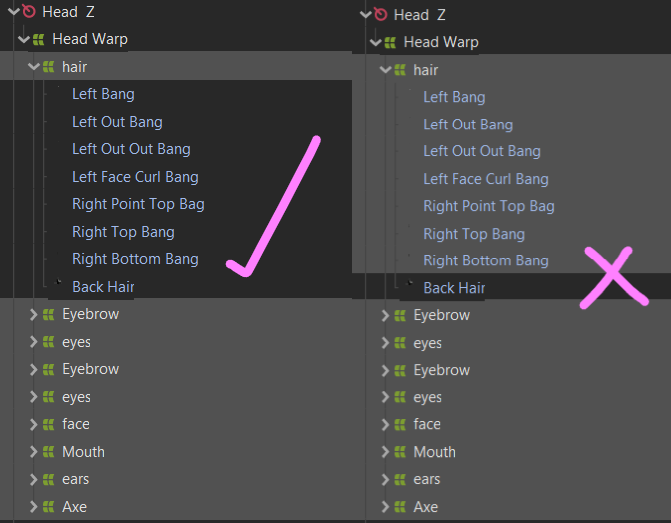This screenshot has width=671, height=523.
Task: Expand the face deformer in left panel
Action: (33, 425)
